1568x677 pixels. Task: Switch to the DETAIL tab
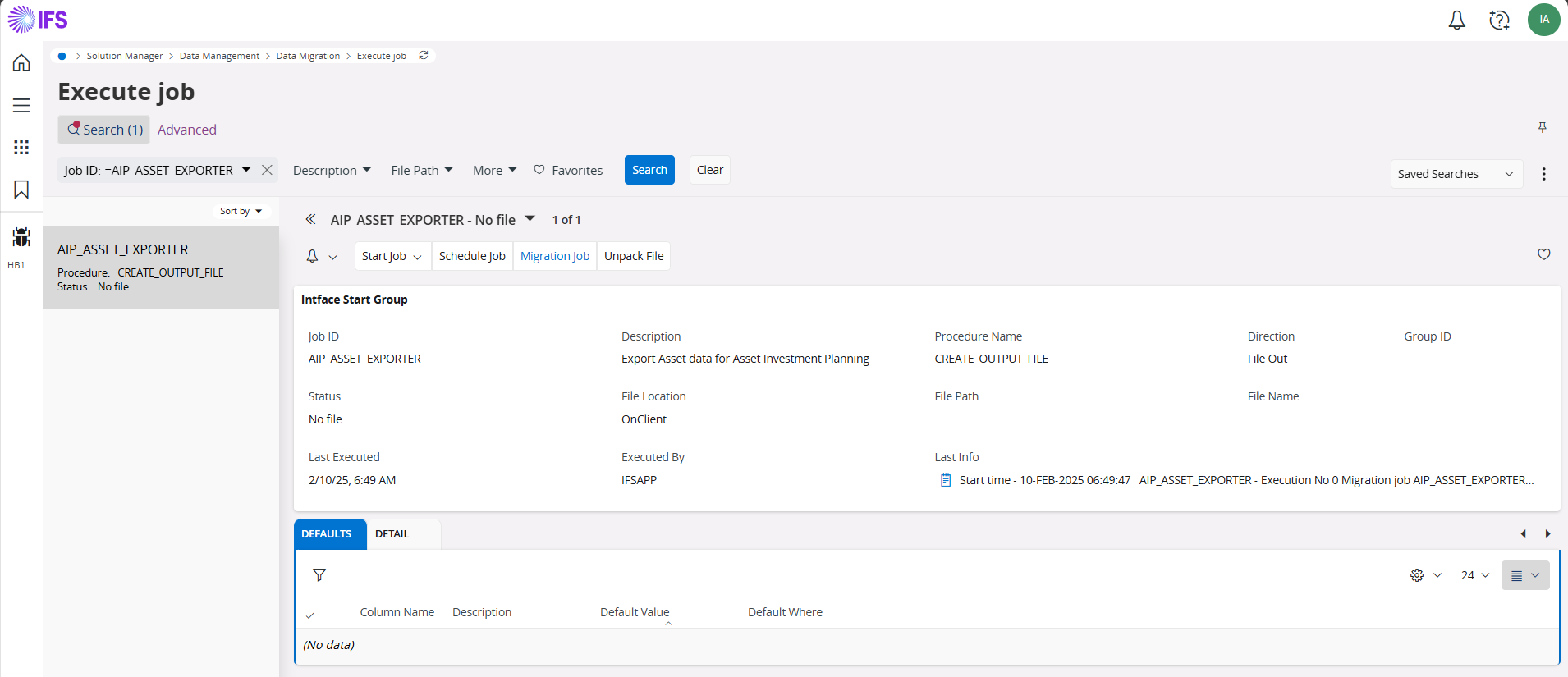pyautogui.click(x=392, y=533)
